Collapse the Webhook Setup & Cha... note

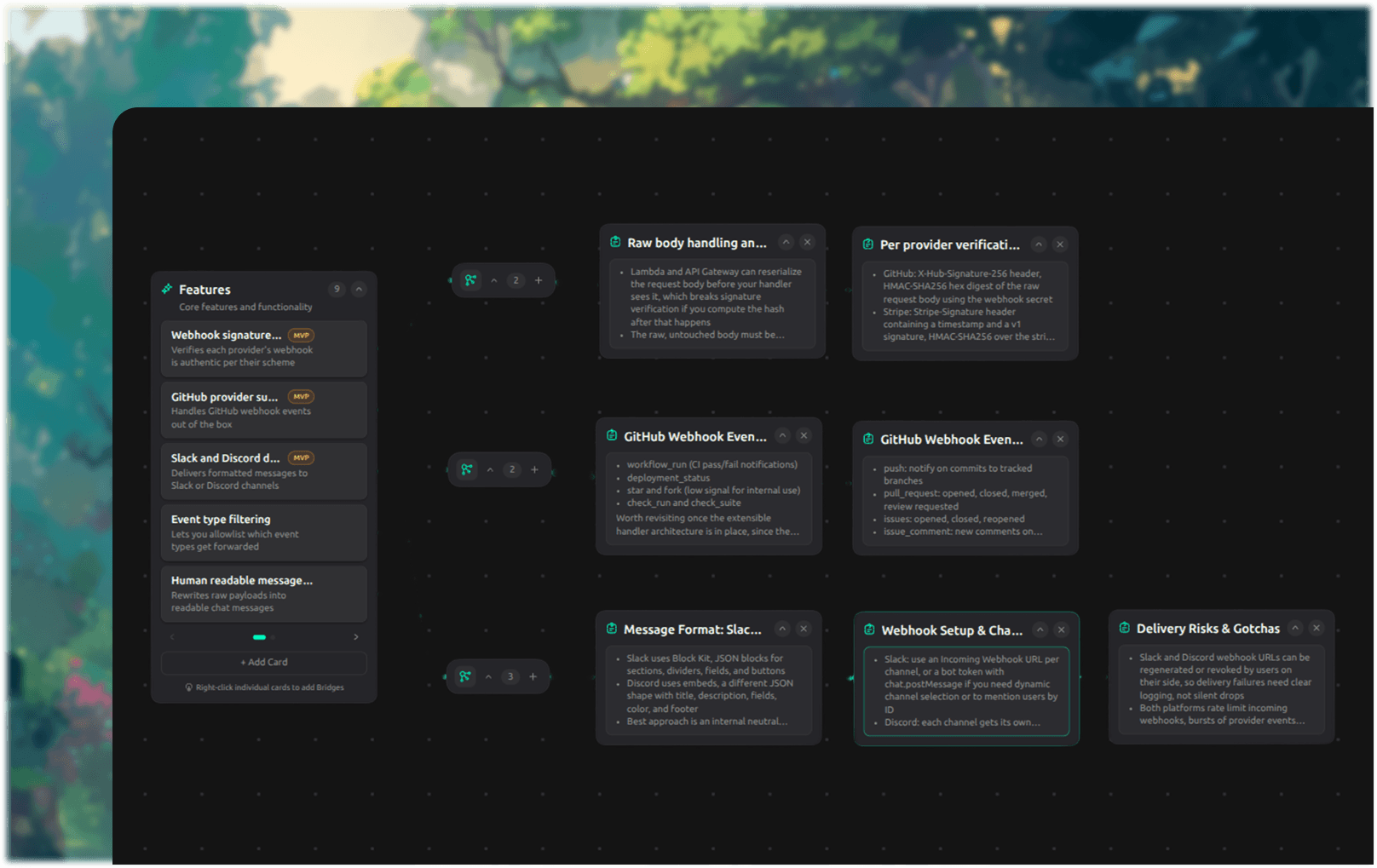tap(1040, 629)
